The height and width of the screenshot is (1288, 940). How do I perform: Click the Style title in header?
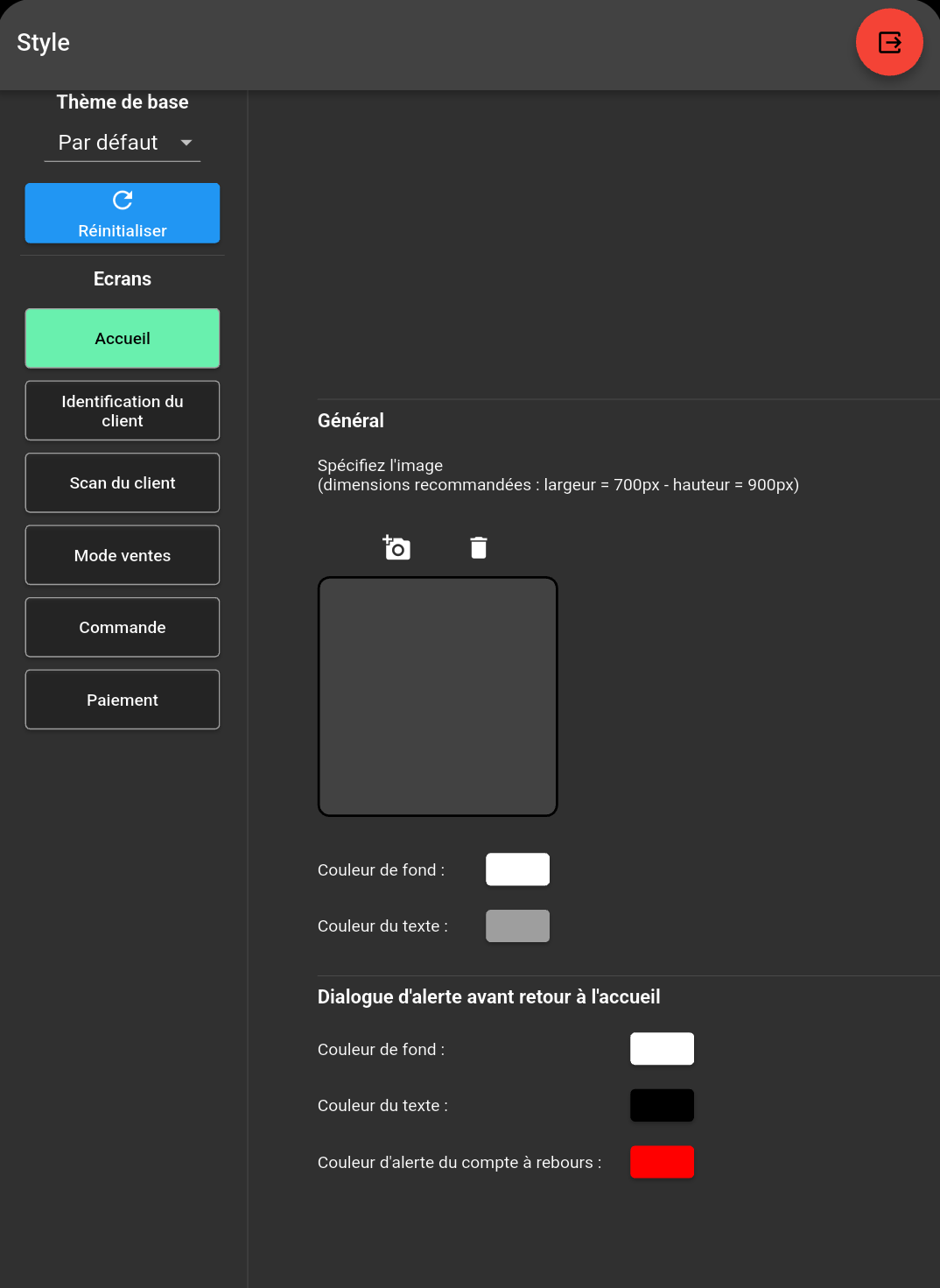pyautogui.click(x=44, y=42)
